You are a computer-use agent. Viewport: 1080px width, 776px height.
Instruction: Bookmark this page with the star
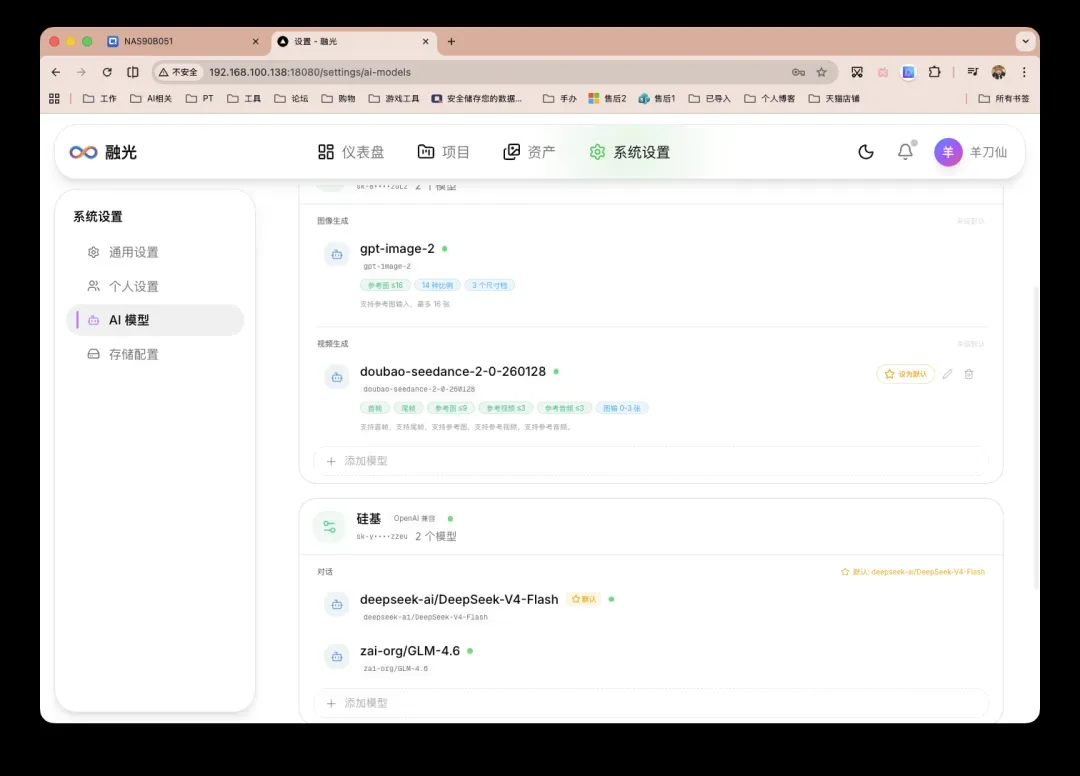pos(821,72)
